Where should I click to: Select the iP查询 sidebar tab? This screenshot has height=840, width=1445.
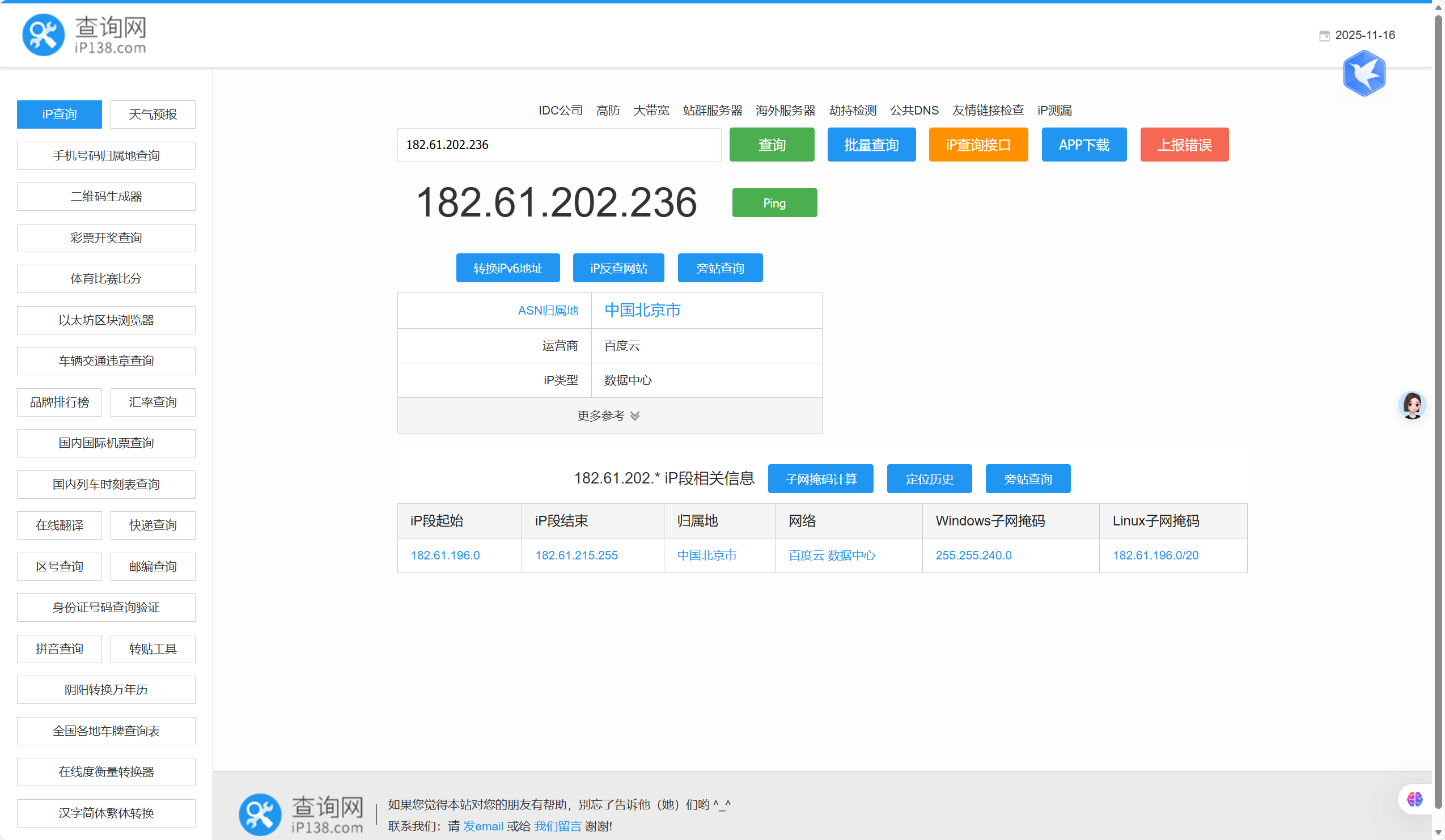(59, 114)
